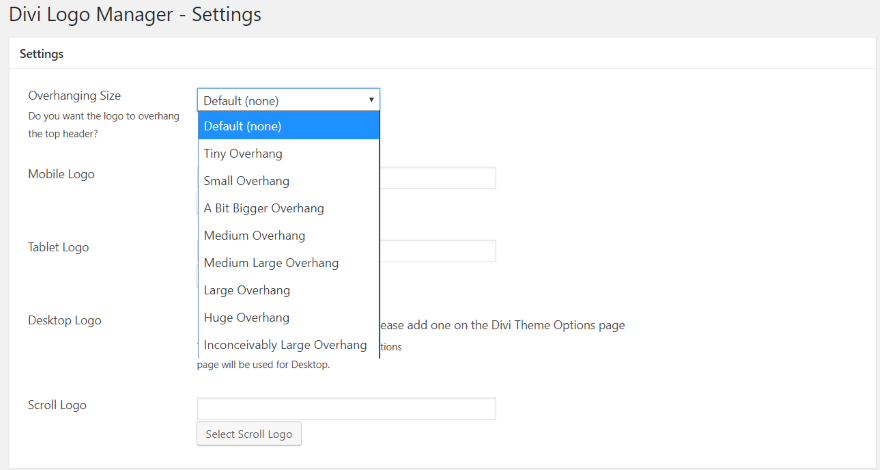Focus the Scroll Logo text field

[346, 409]
